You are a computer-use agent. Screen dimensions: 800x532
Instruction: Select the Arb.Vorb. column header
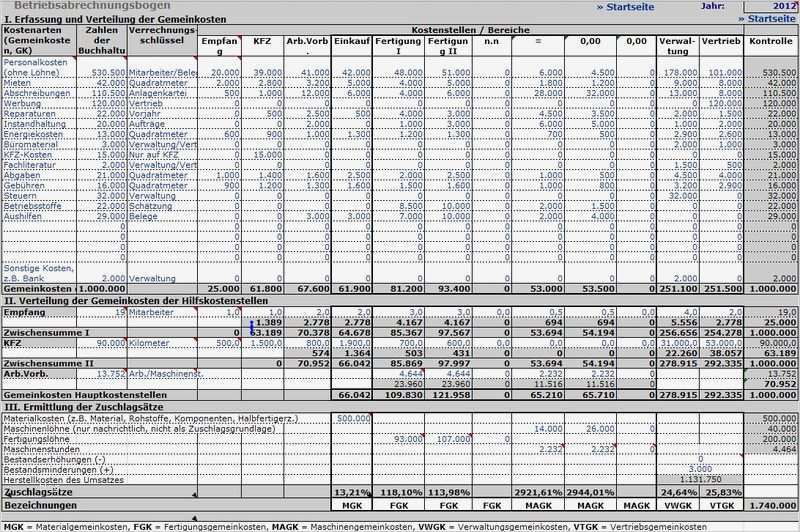point(307,45)
